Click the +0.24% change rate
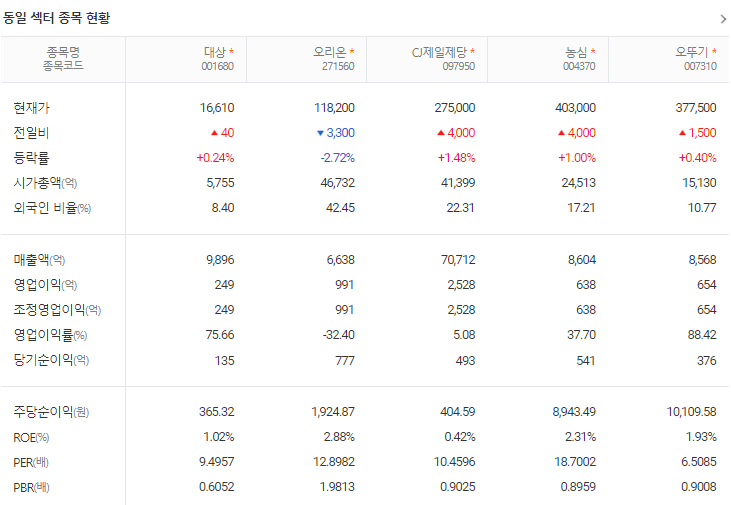 [215, 158]
